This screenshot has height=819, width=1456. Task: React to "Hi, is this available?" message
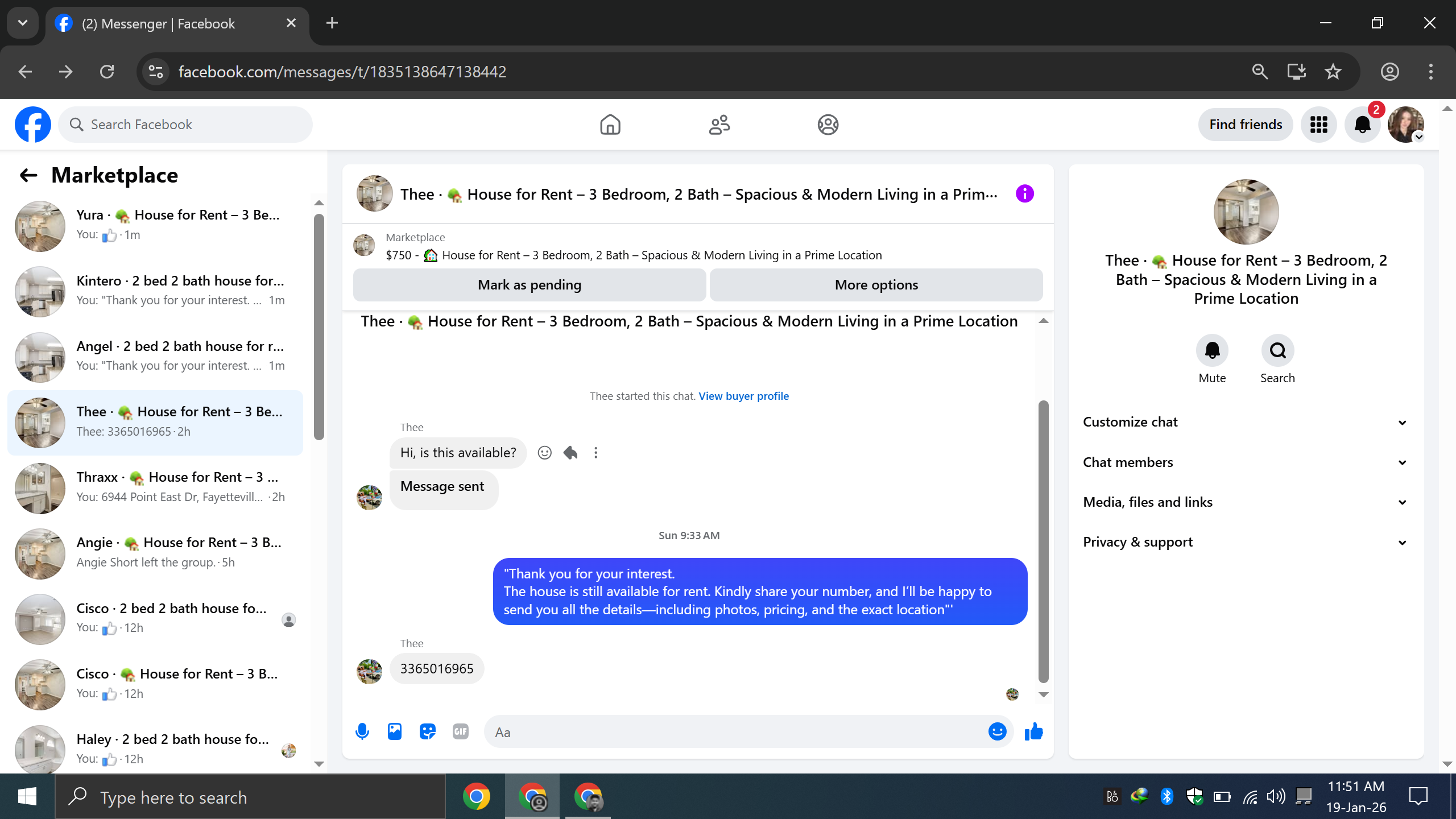pyautogui.click(x=544, y=453)
